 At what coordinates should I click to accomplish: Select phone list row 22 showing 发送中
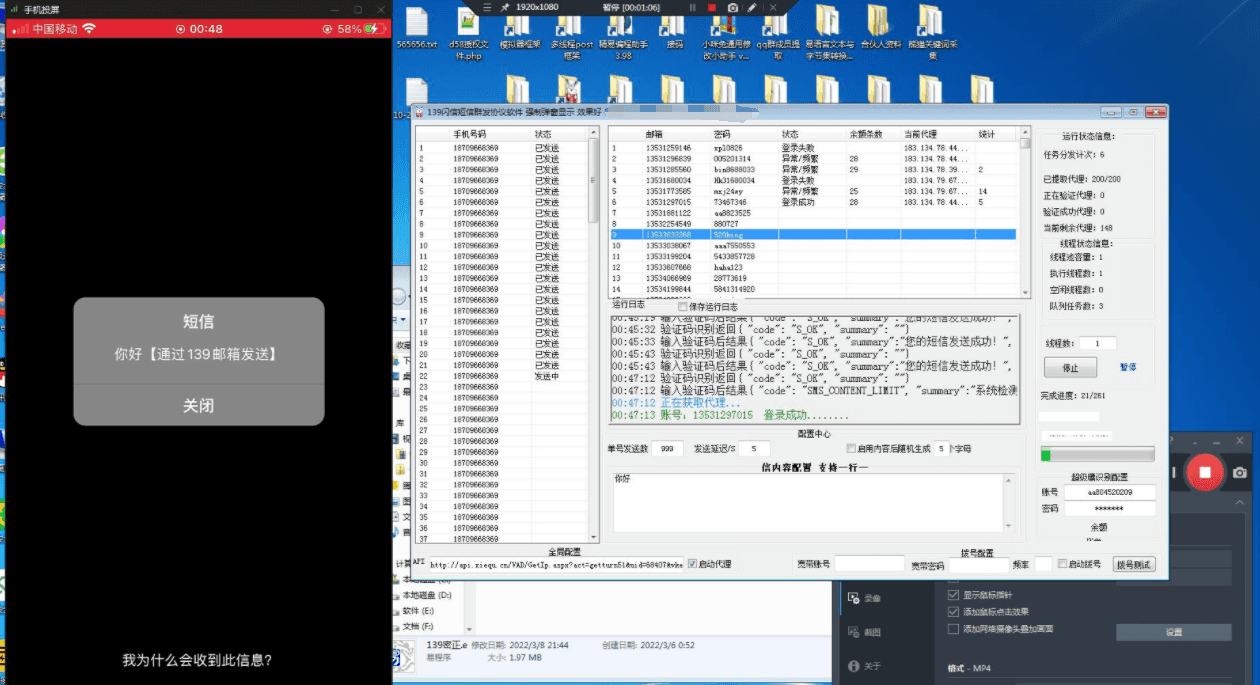pyautogui.click(x=503, y=376)
